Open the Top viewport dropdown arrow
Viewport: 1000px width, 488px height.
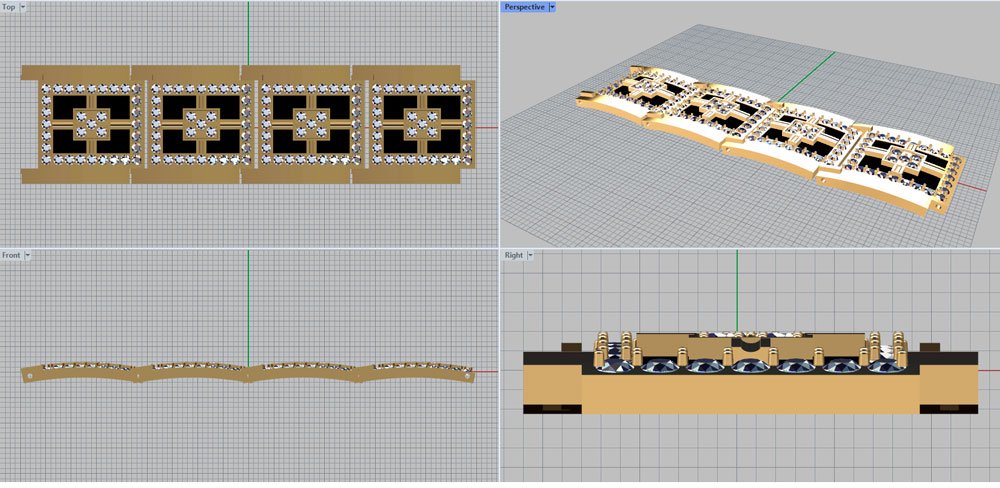(24, 7)
